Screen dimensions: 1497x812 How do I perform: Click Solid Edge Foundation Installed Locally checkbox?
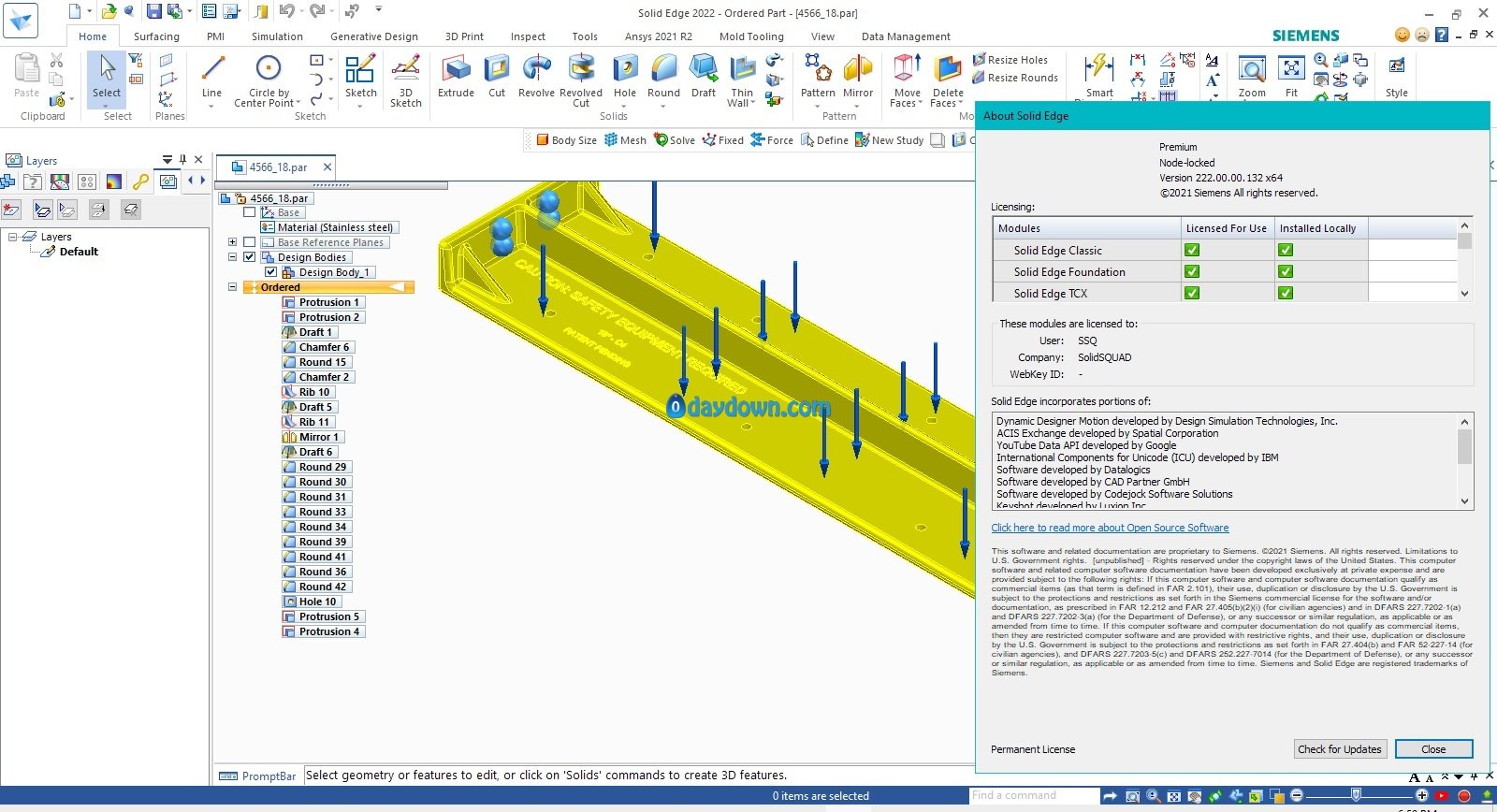click(1286, 271)
